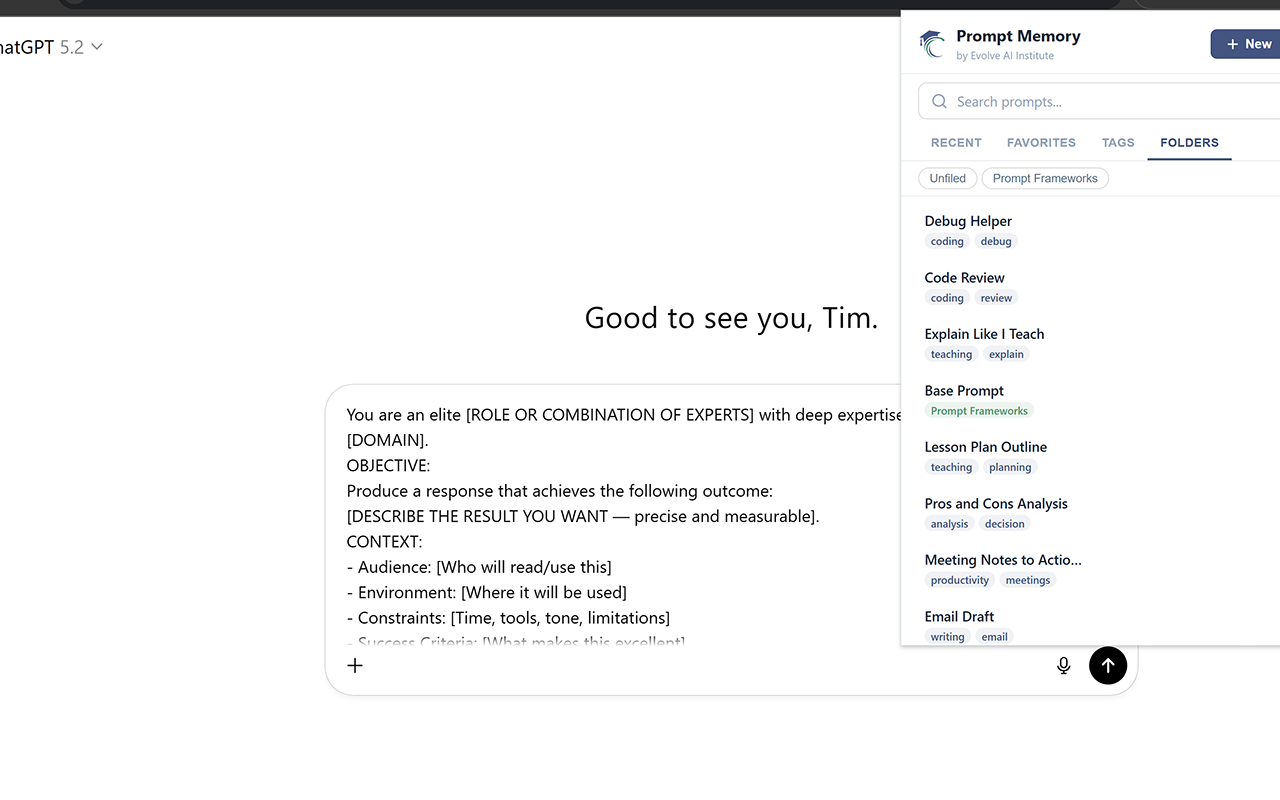
Task: Switch to the Recent tab
Action: 956,143
